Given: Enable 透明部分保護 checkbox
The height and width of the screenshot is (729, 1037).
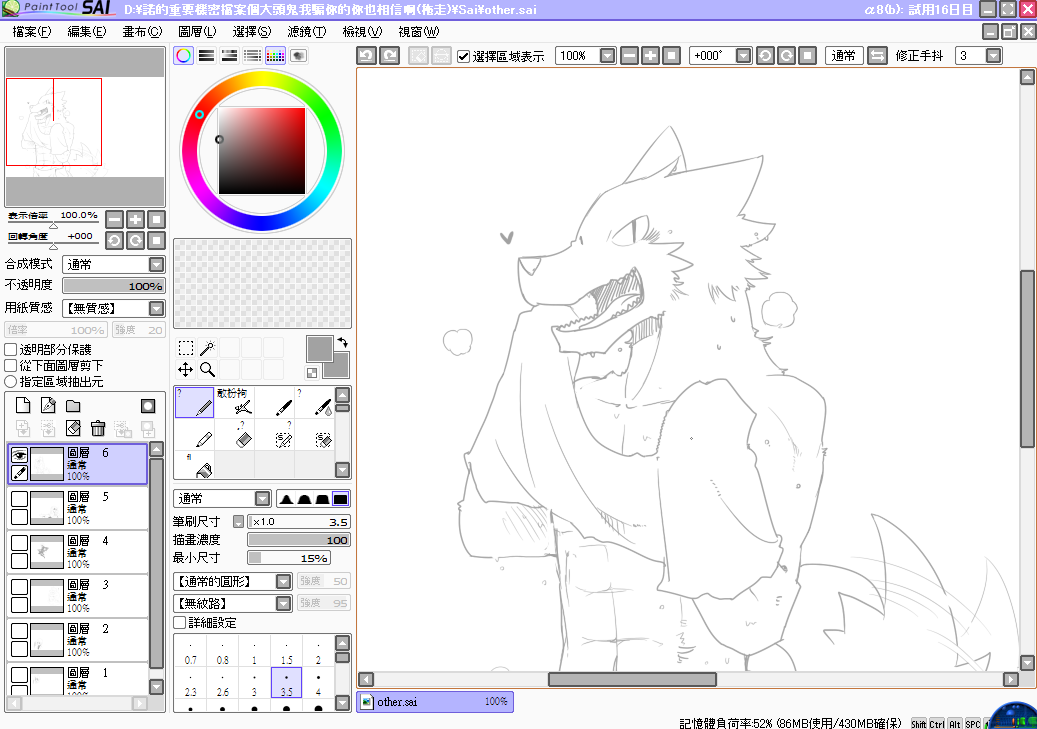Looking at the screenshot, I should pos(11,350).
